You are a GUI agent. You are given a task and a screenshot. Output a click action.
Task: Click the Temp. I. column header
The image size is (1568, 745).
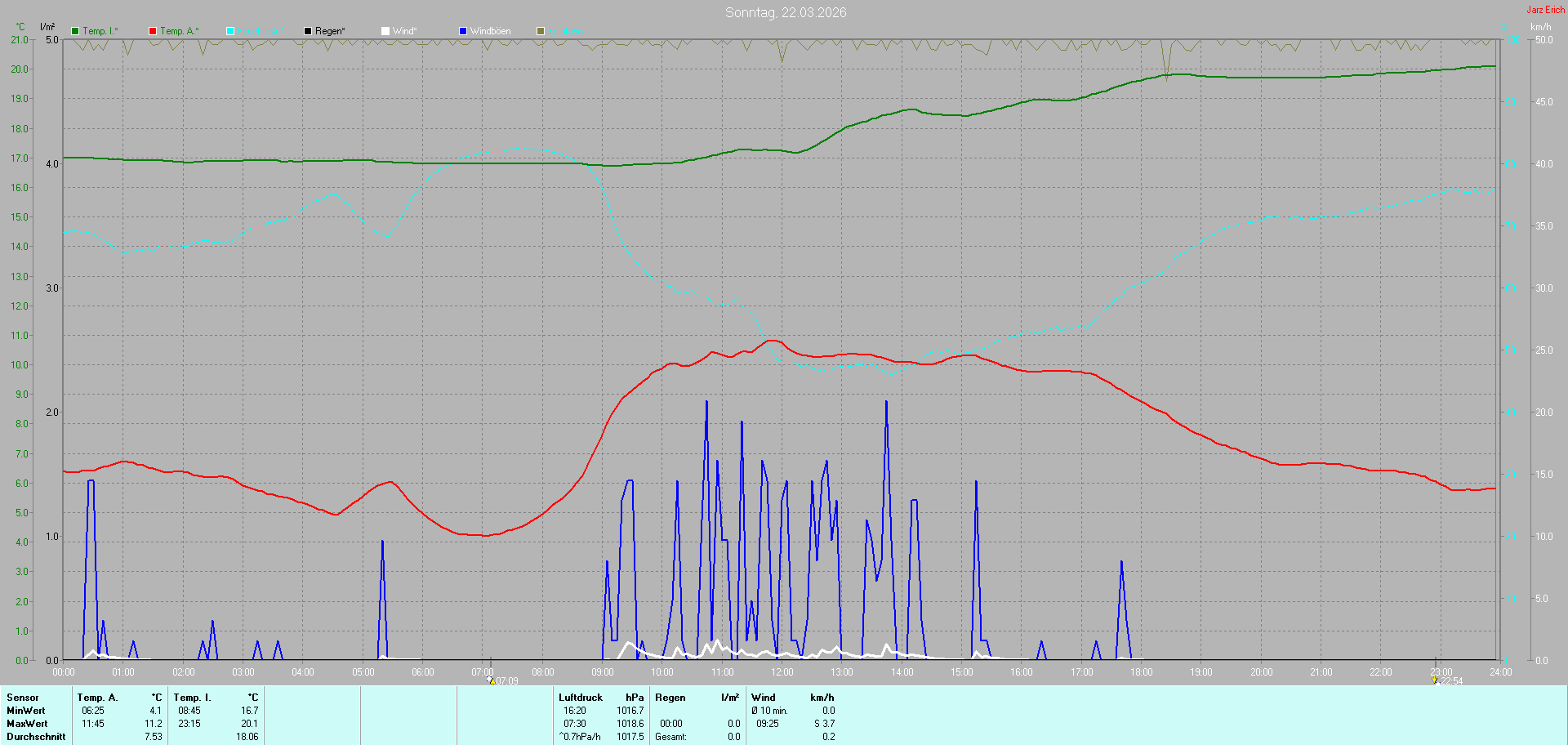click(x=192, y=698)
